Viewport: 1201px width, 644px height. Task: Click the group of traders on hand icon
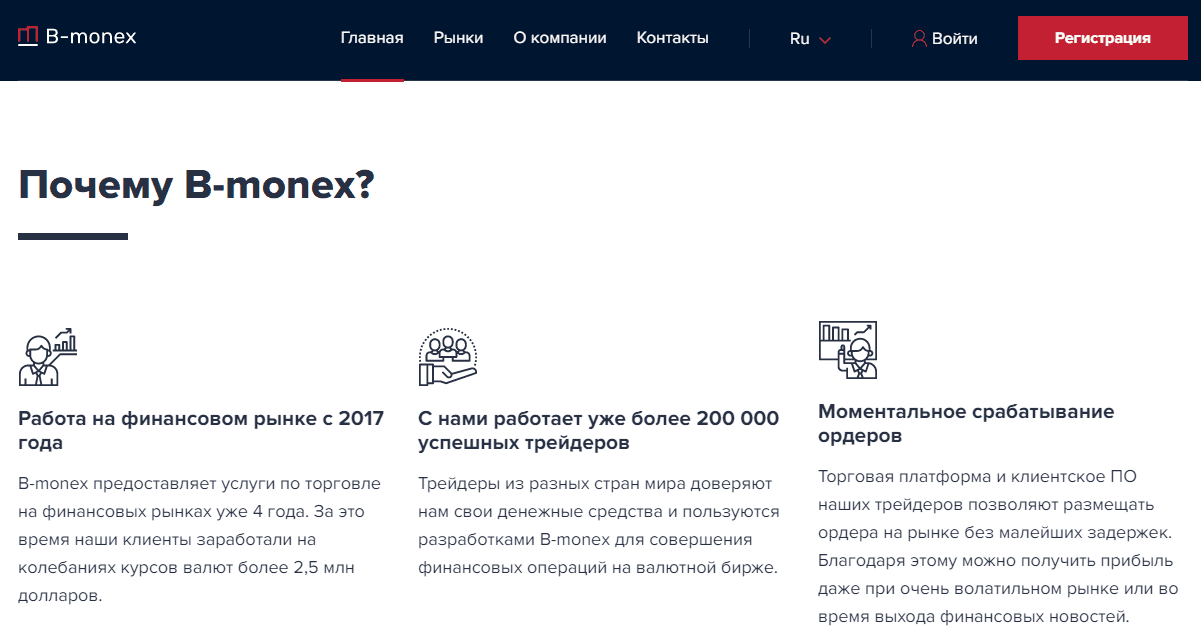tap(447, 357)
